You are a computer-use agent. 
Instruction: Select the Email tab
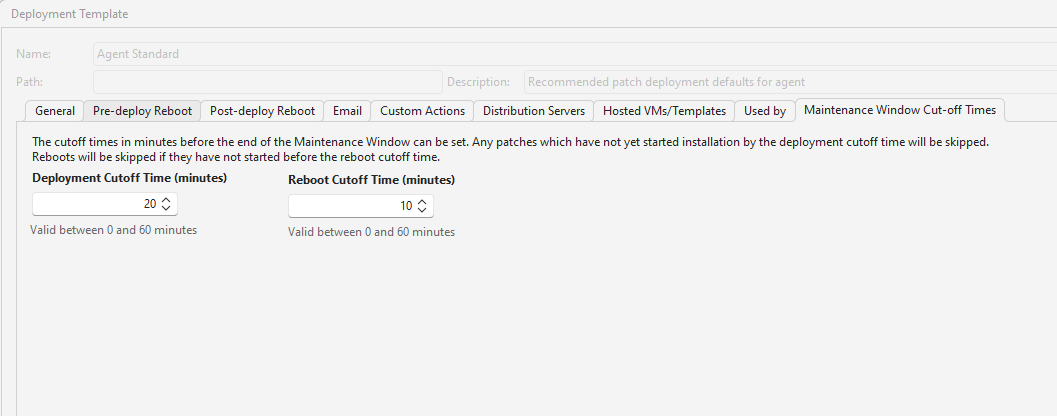[x=348, y=111]
